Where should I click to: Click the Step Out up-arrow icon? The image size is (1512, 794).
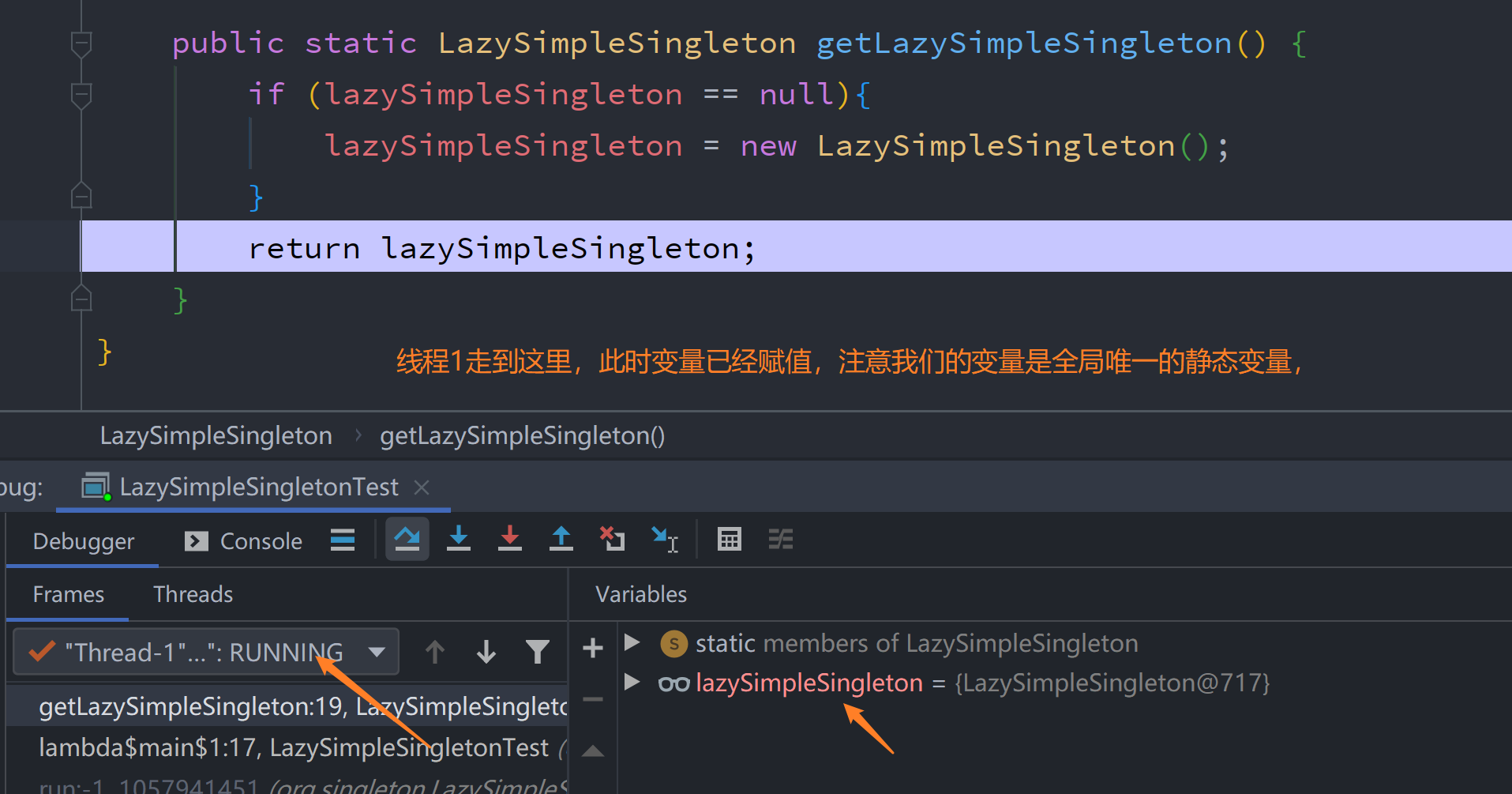[x=561, y=540]
